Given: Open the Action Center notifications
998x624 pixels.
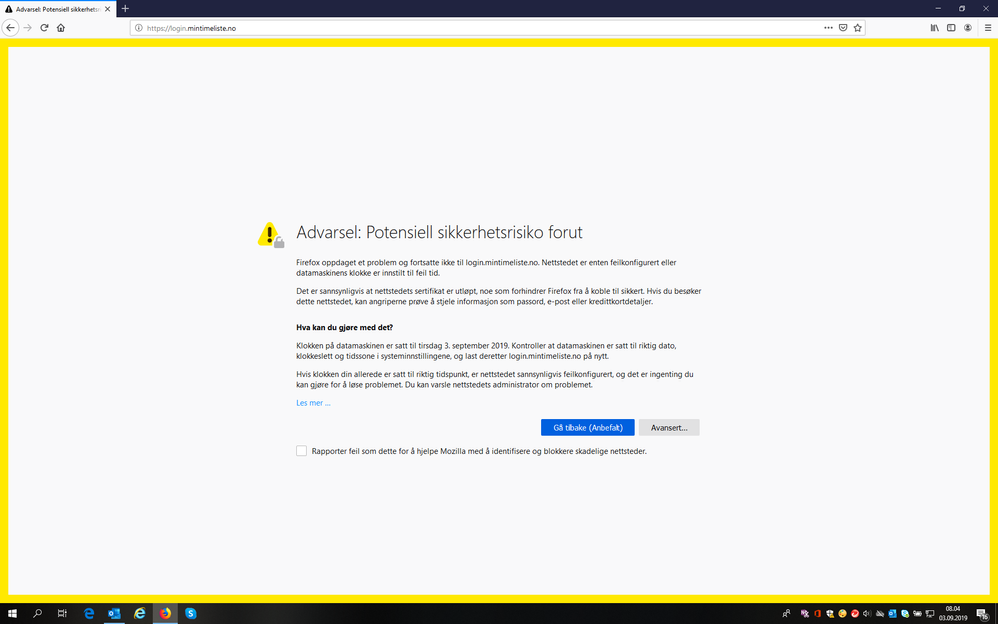Looking at the screenshot, I should tap(983, 614).
